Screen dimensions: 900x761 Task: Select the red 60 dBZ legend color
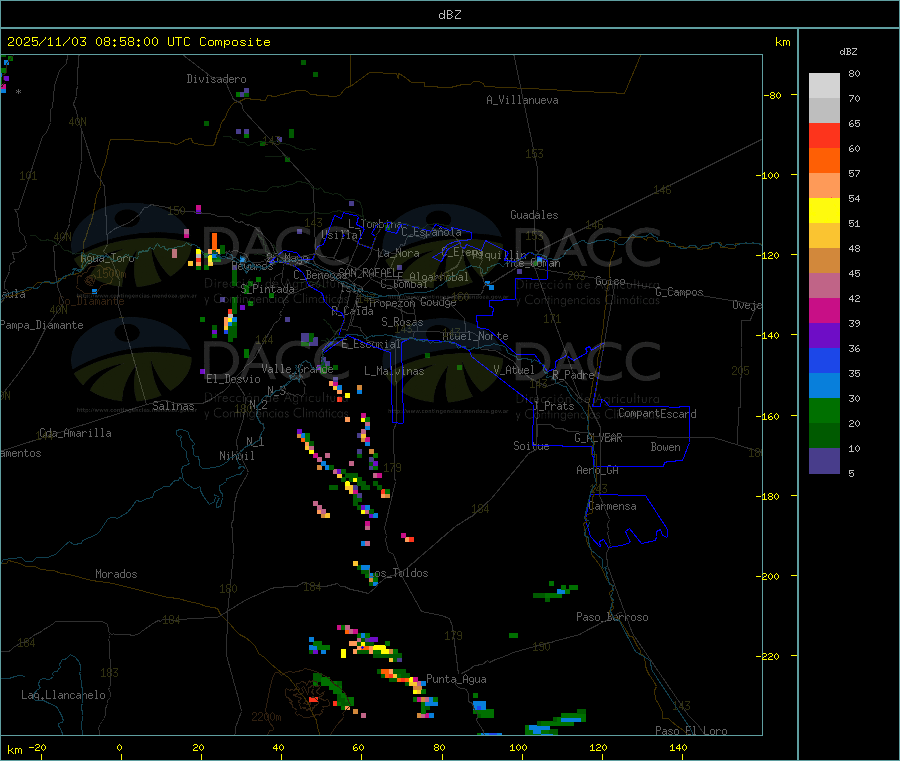point(824,135)
